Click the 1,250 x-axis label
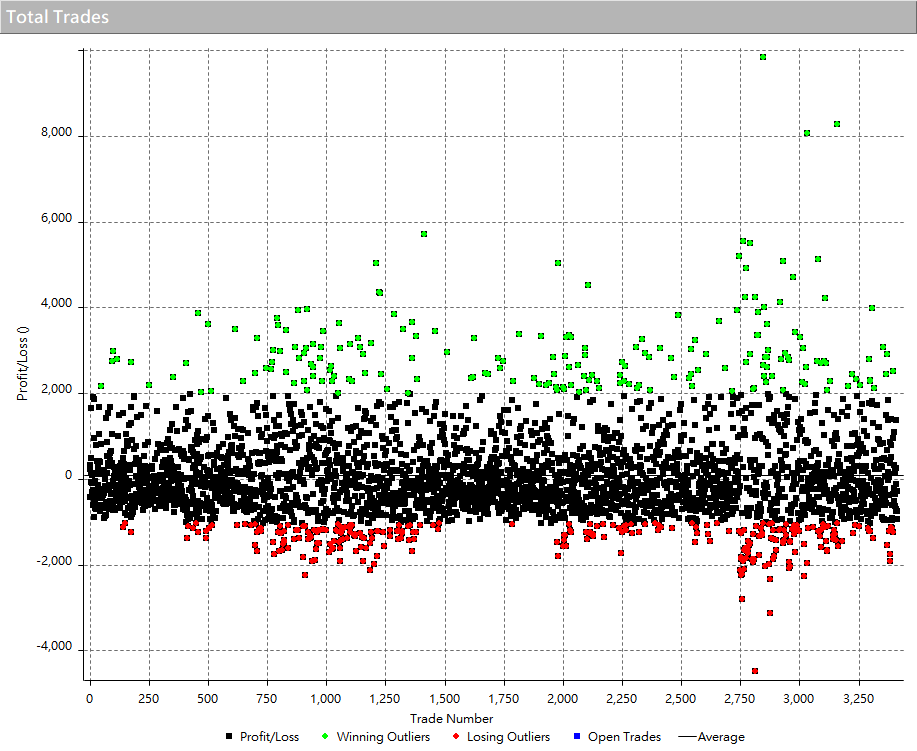 click(x=385, y=698)
